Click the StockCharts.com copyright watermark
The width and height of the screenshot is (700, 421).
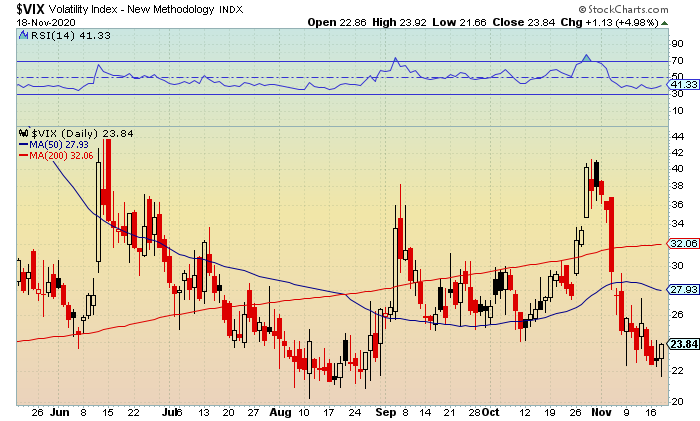624,9
